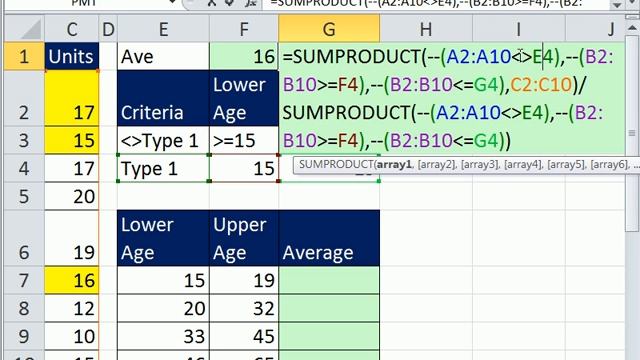Select row 5 header
Viewport: 640px width, 360px height.
coord(24,196)
